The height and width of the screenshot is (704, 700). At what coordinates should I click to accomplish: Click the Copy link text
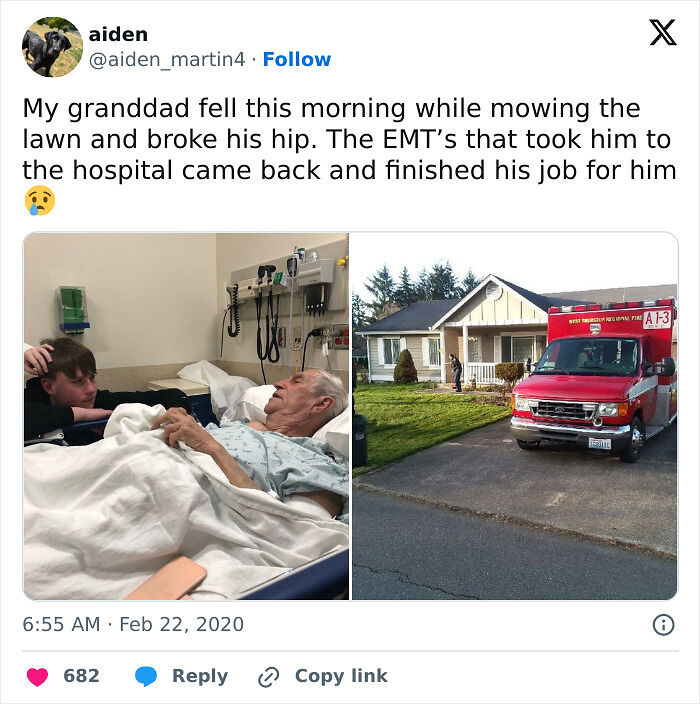[341, 676]
